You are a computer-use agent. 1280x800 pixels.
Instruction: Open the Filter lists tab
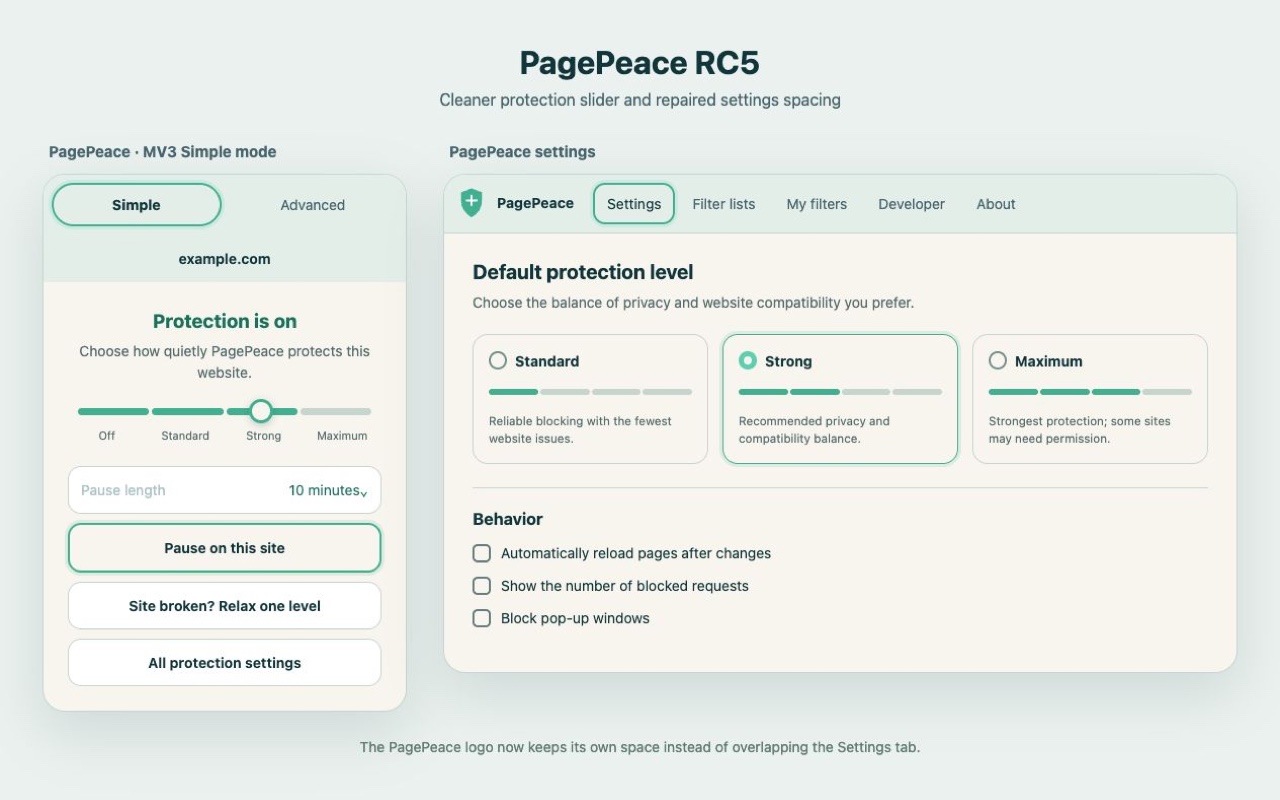(724, 204)
